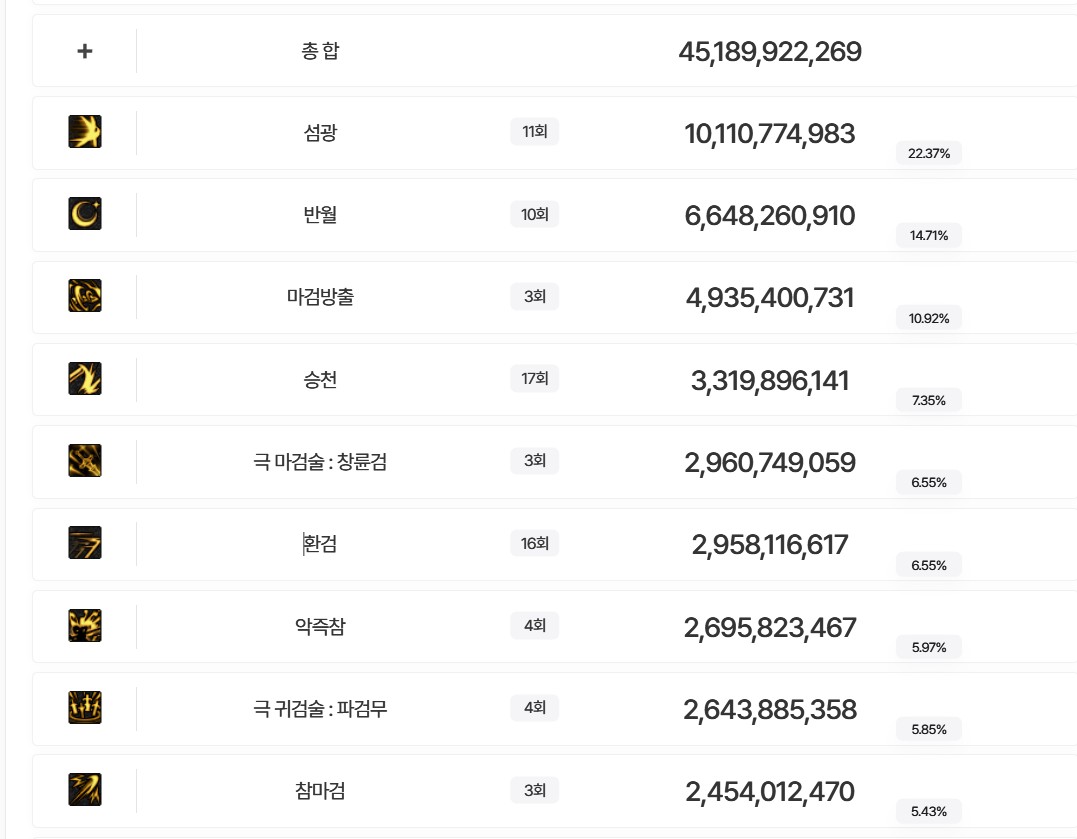Click the 극 귀검술 : 파검무 skill icon
This screenshot has width=1077, height=839.
pos(85,708)
